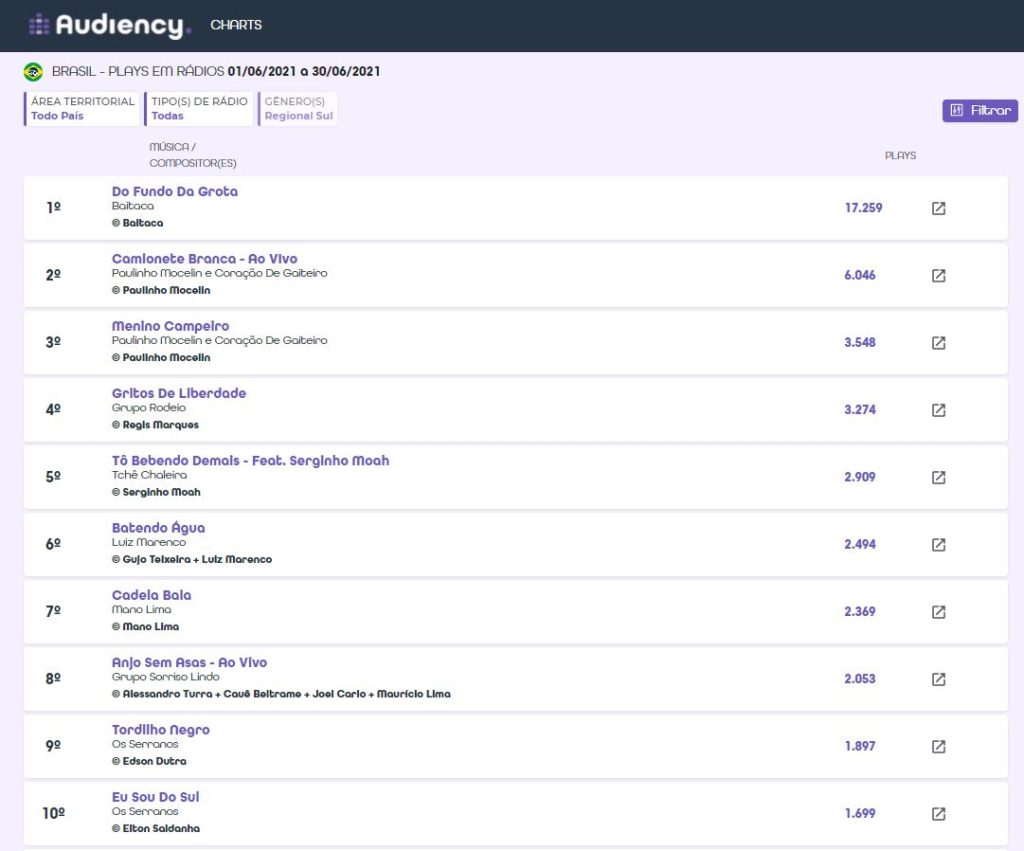
Task: Open external link icon for Menino Campeiro
Action: [938, 343]
